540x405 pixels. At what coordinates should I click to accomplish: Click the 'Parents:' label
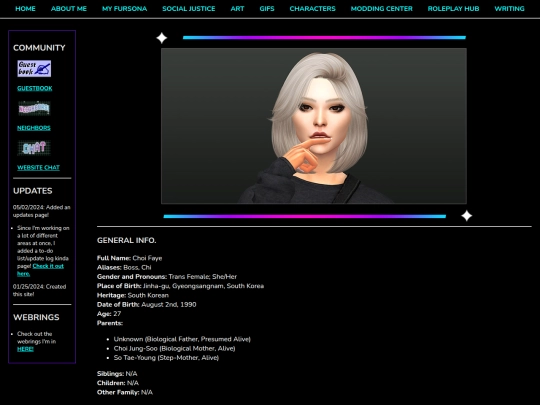[x=110, y=323]
